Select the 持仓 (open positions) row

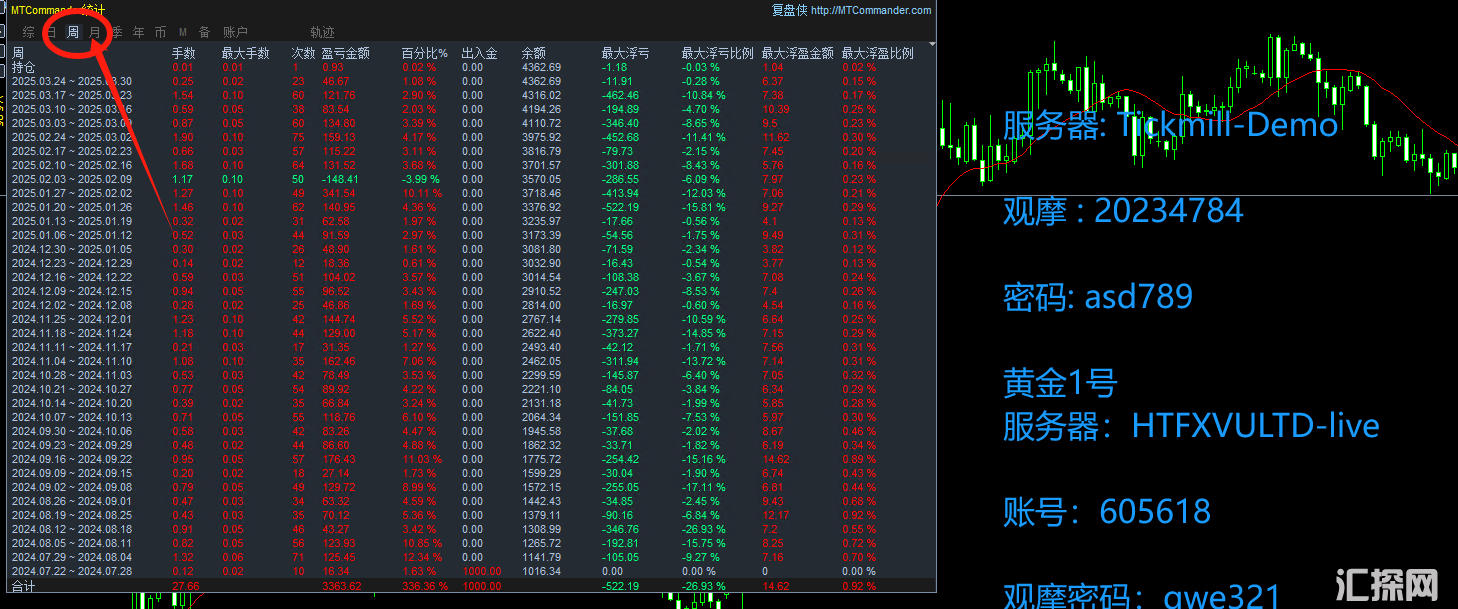pyautogui.click(x=23, y=67)
